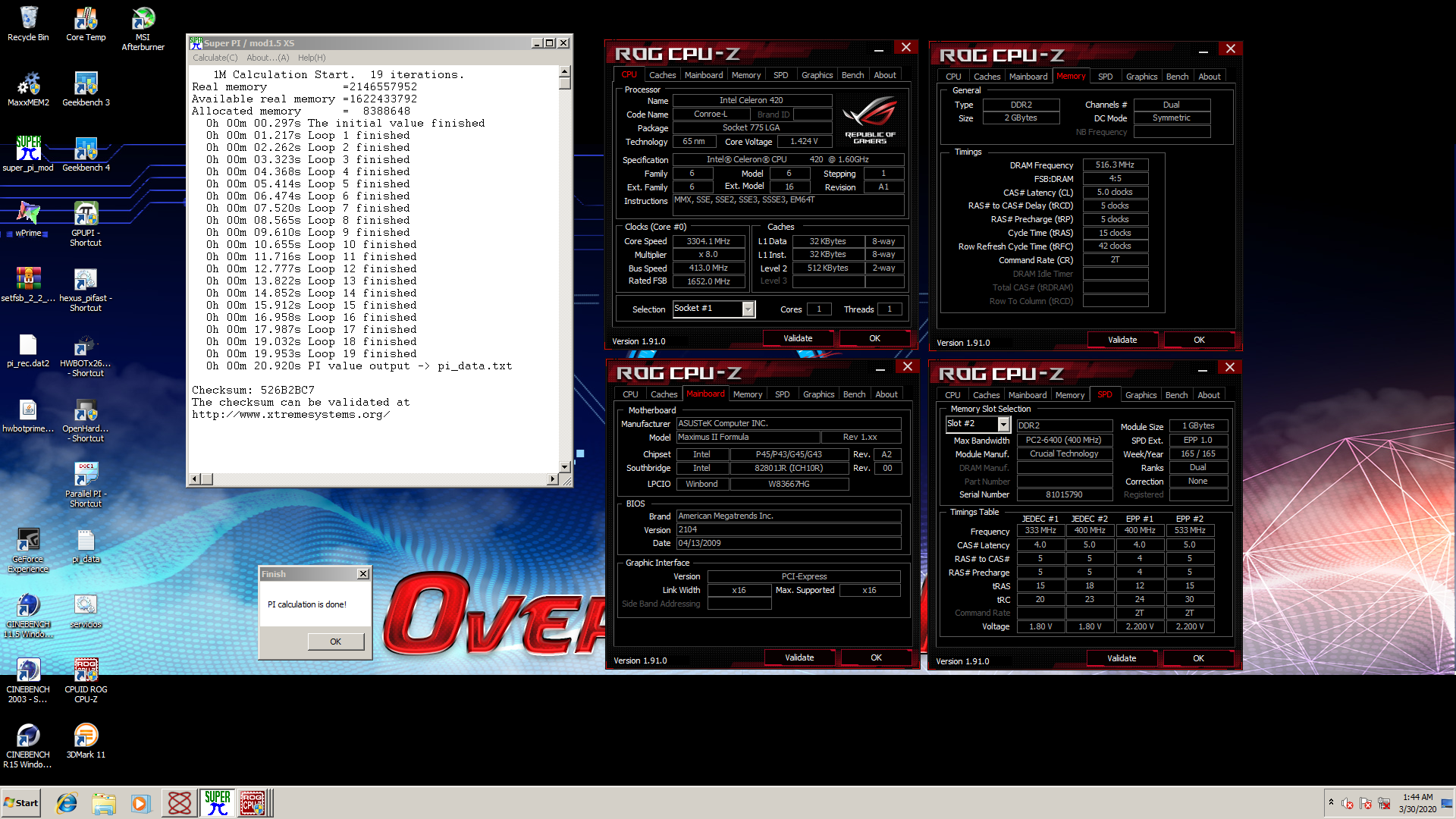Screen dimensions: 1456x819
Task: Switch to Super PI taskbar button
Action: coord(217,803)
